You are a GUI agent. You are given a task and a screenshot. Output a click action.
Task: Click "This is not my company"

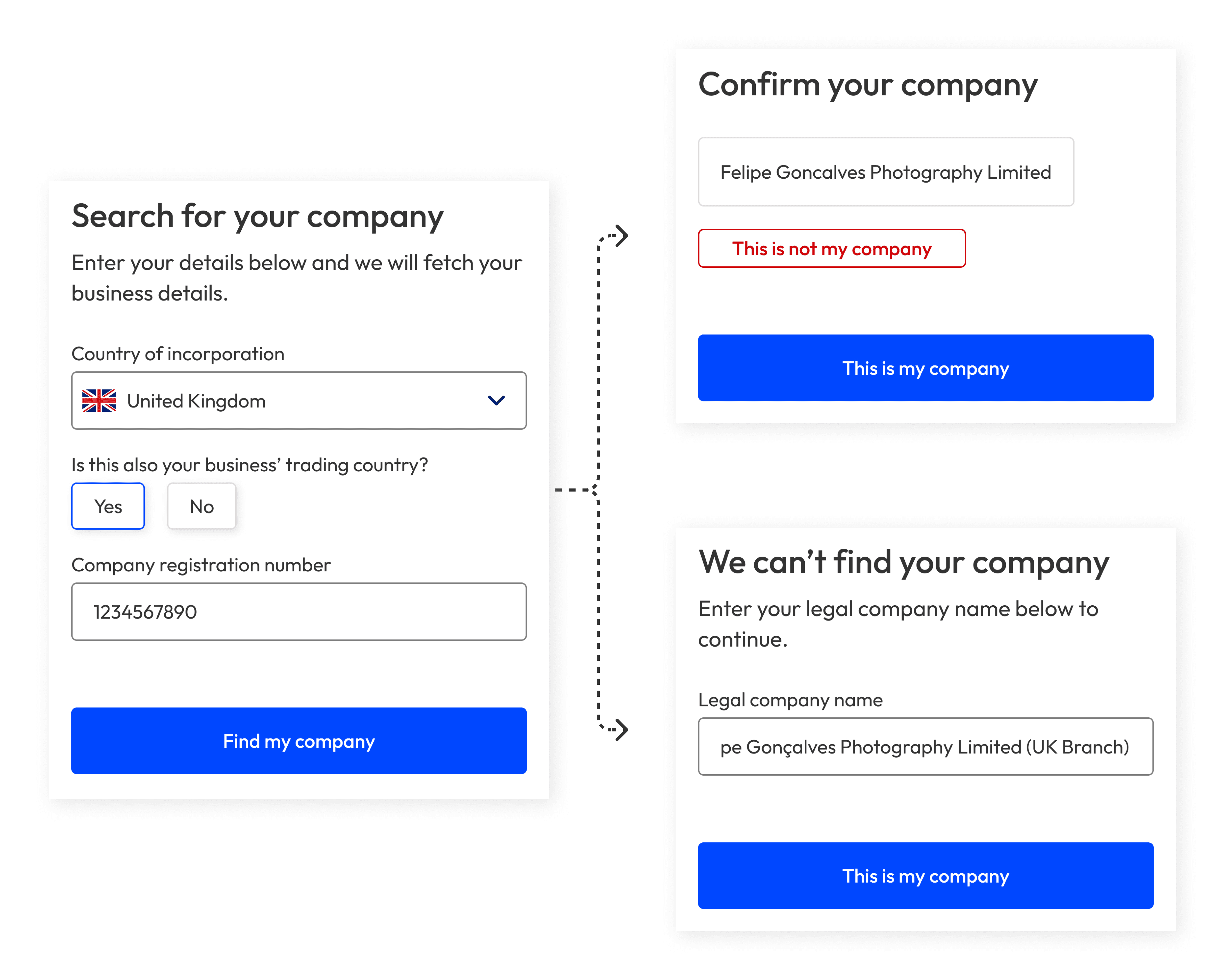point(831,248)
